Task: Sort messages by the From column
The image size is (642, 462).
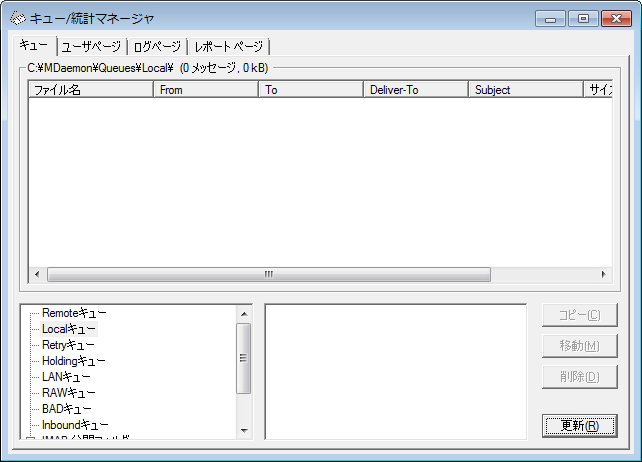Action: click(206, 90)
